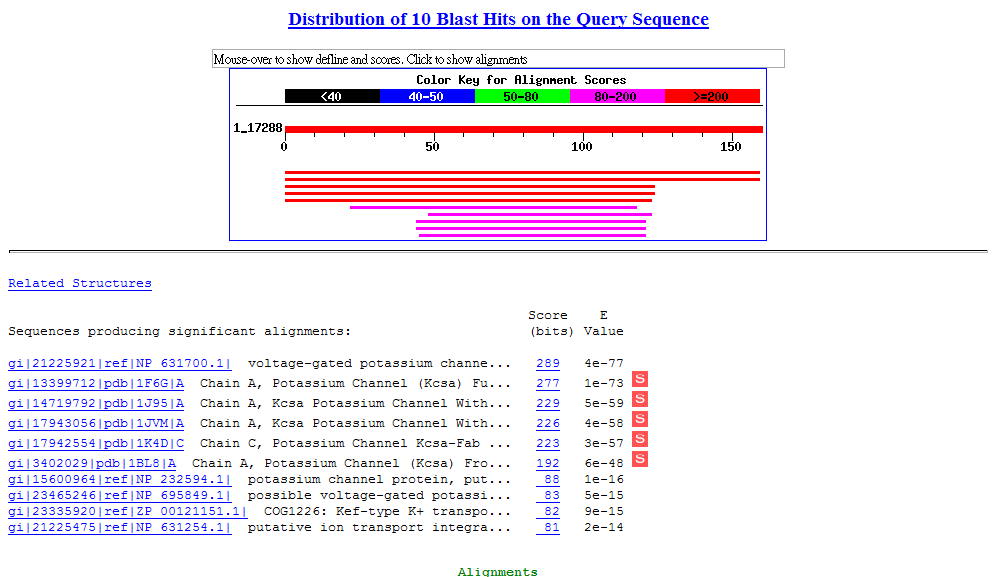Open the gi|3402029|pdb|1BL8|A entry
The width and height of the screenshot is (997, 577).
92,464
